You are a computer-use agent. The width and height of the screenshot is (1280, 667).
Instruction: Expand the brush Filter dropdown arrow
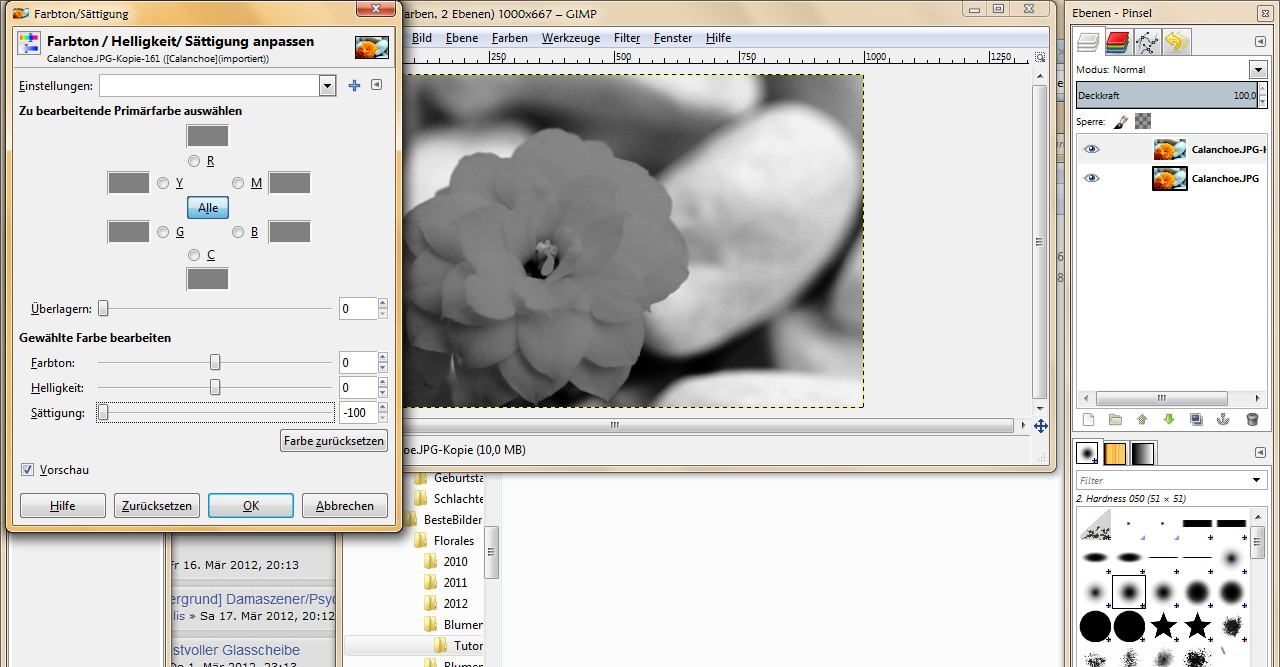click(1257, 481)
